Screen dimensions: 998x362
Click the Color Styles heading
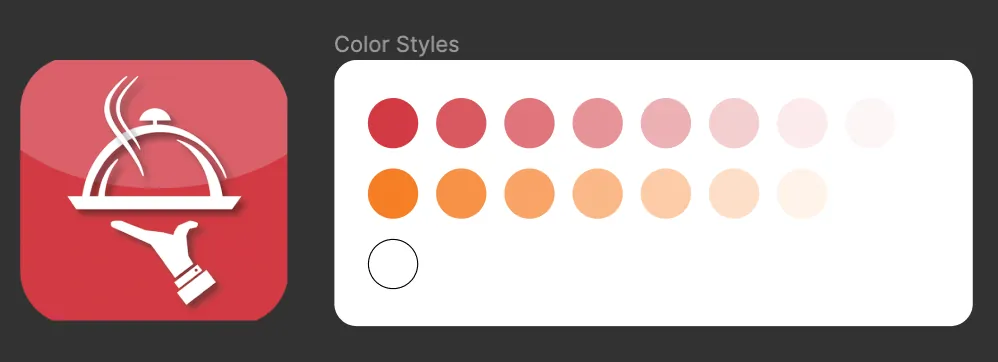397,45
